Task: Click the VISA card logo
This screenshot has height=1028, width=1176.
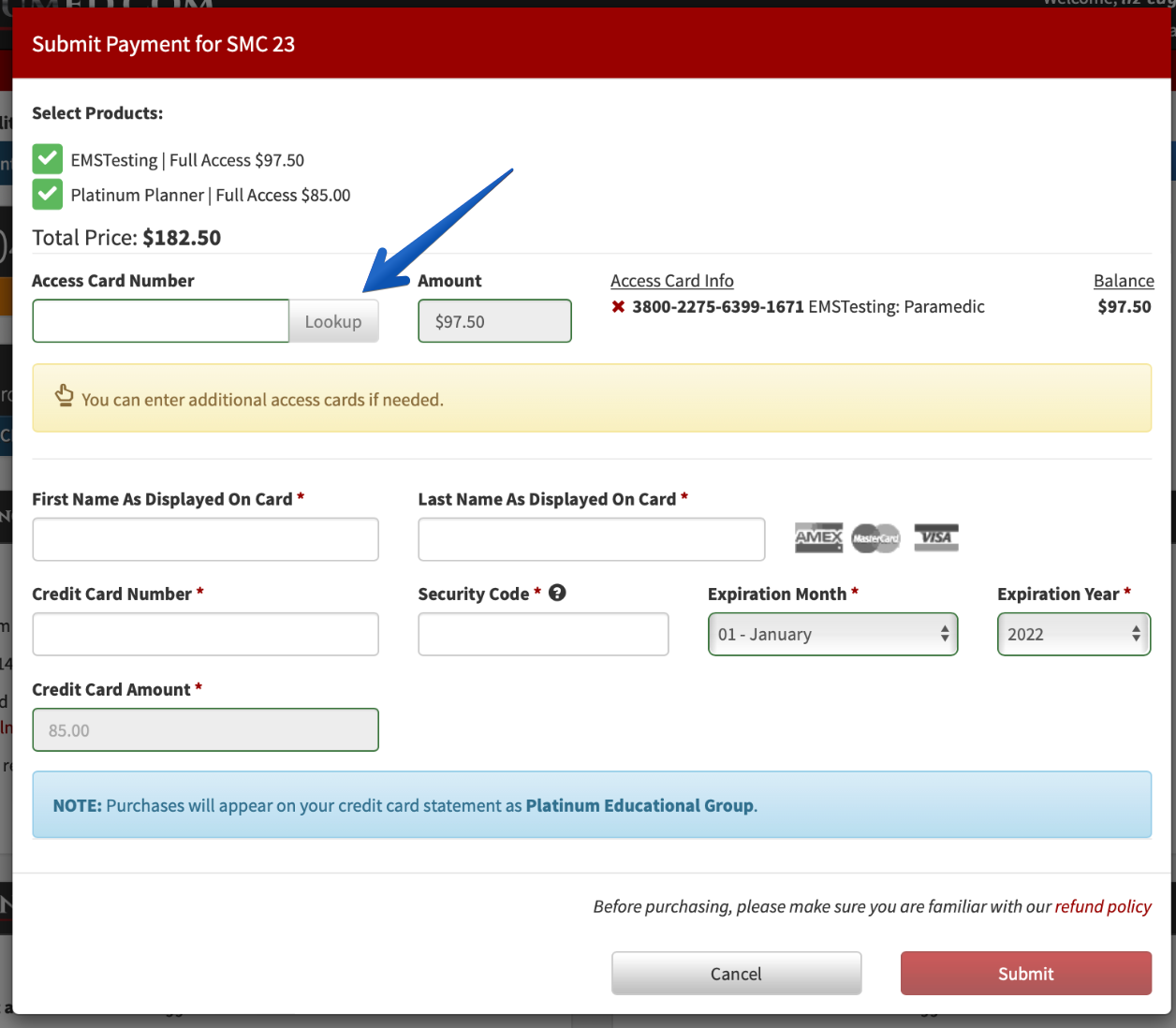Action: point(936,537)
